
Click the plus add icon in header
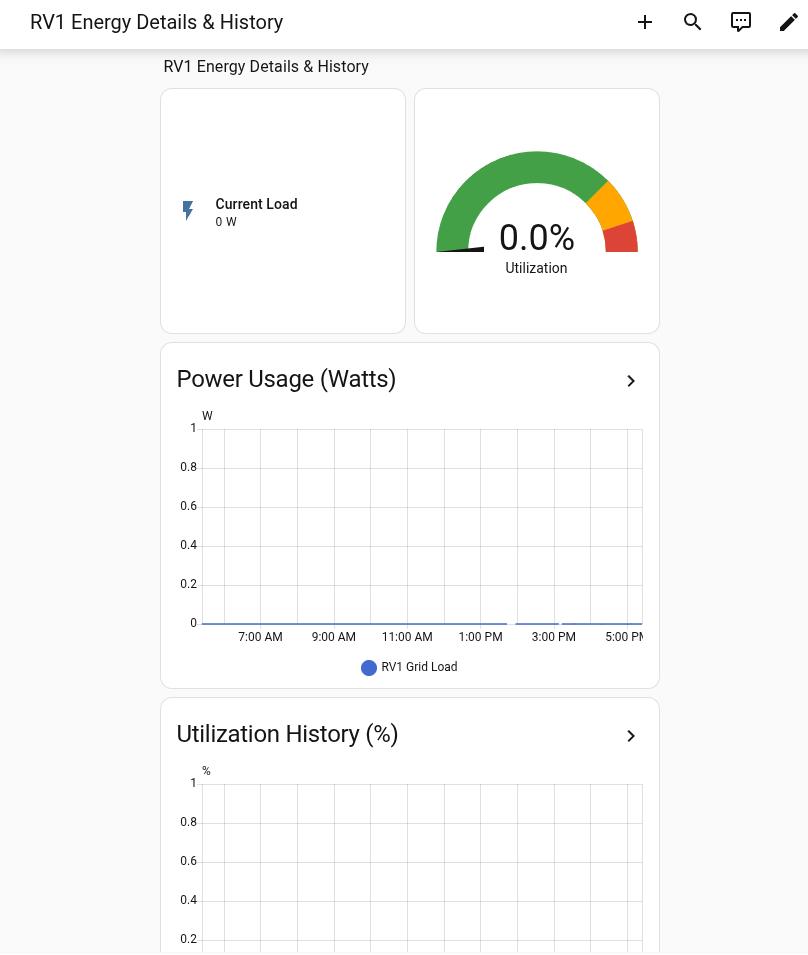pyautogui.click(x=645, y=22)
